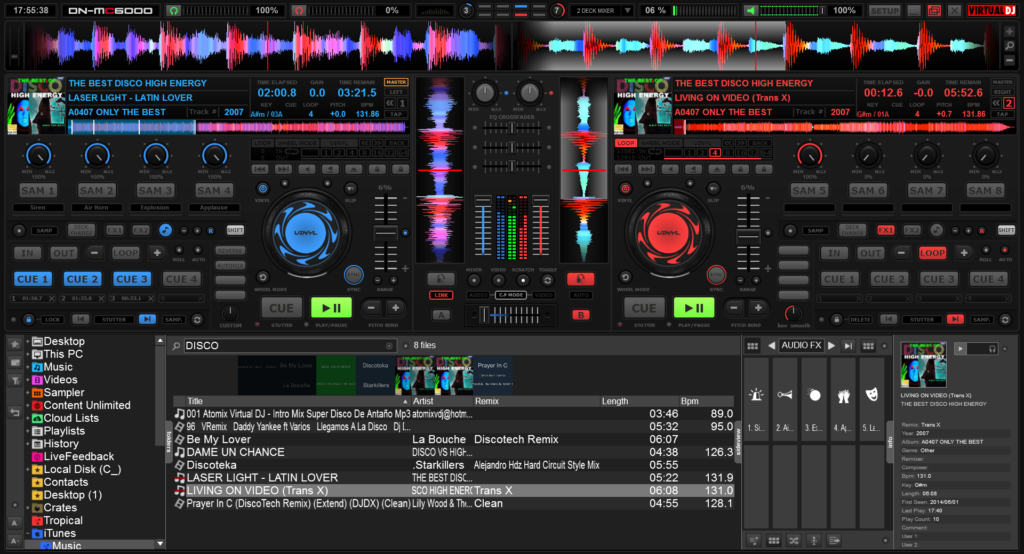The height and width of the screenshot is (554, 1024).
Task: Select LASER LIGHT - LATIN LOVER track row
Action: 453,478
